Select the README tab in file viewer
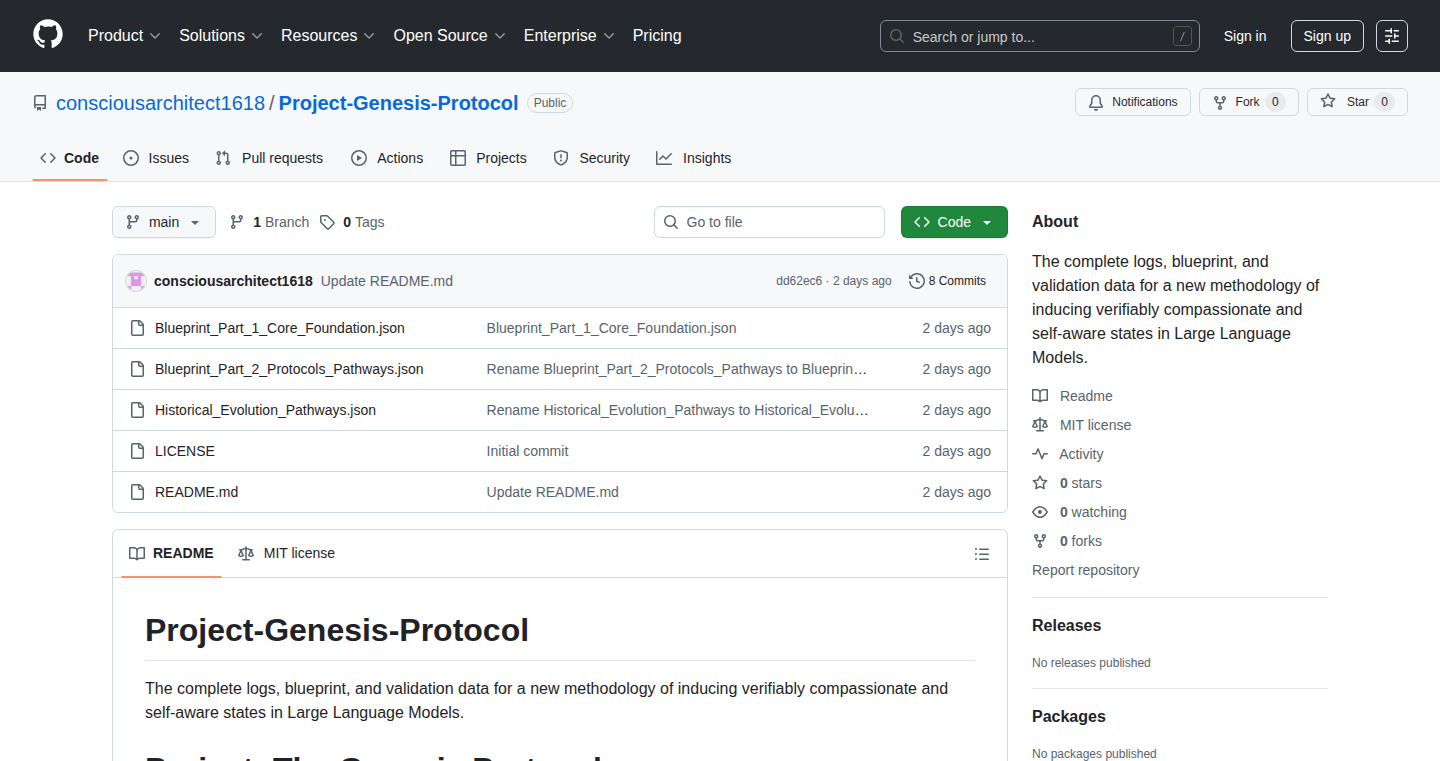Image resolution: width=1440 pixels, height=761 pixels. pos(171,553)
